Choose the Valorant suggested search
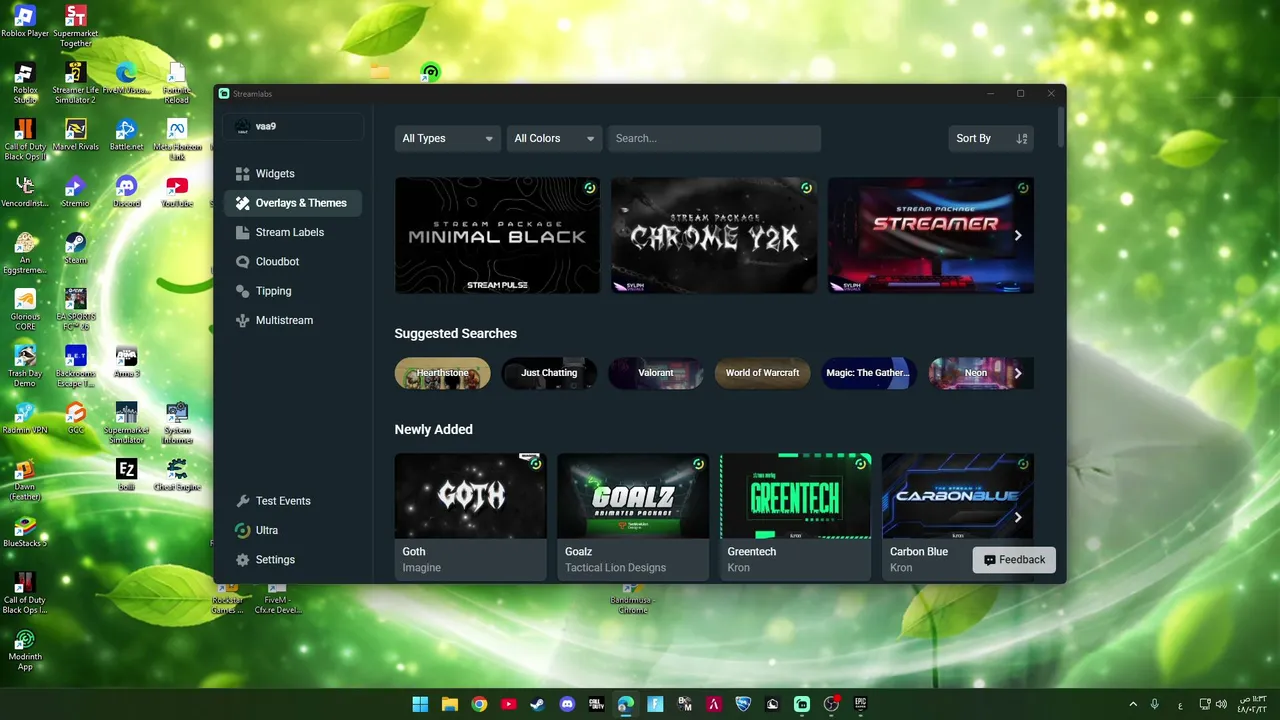1280x720 pixels. point(656,373)
